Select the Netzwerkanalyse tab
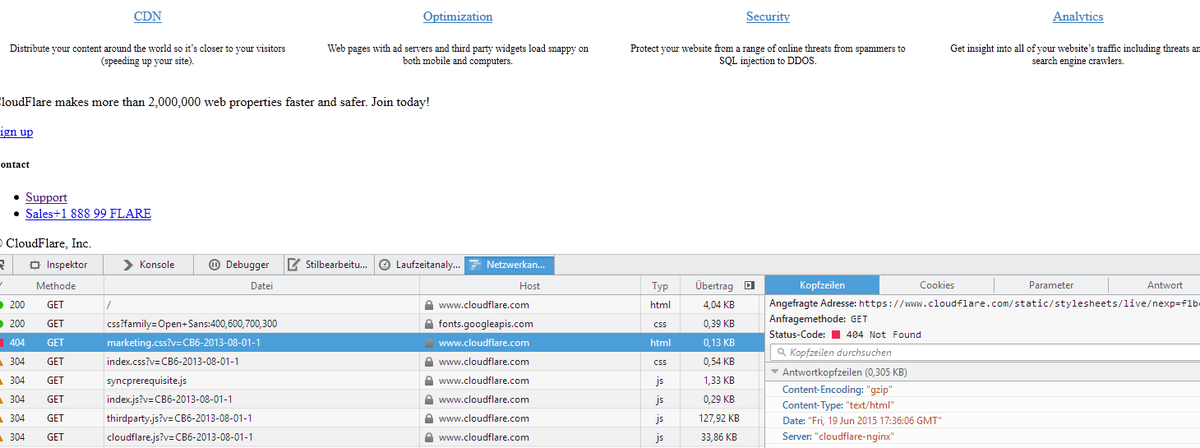 coord(510,265)
